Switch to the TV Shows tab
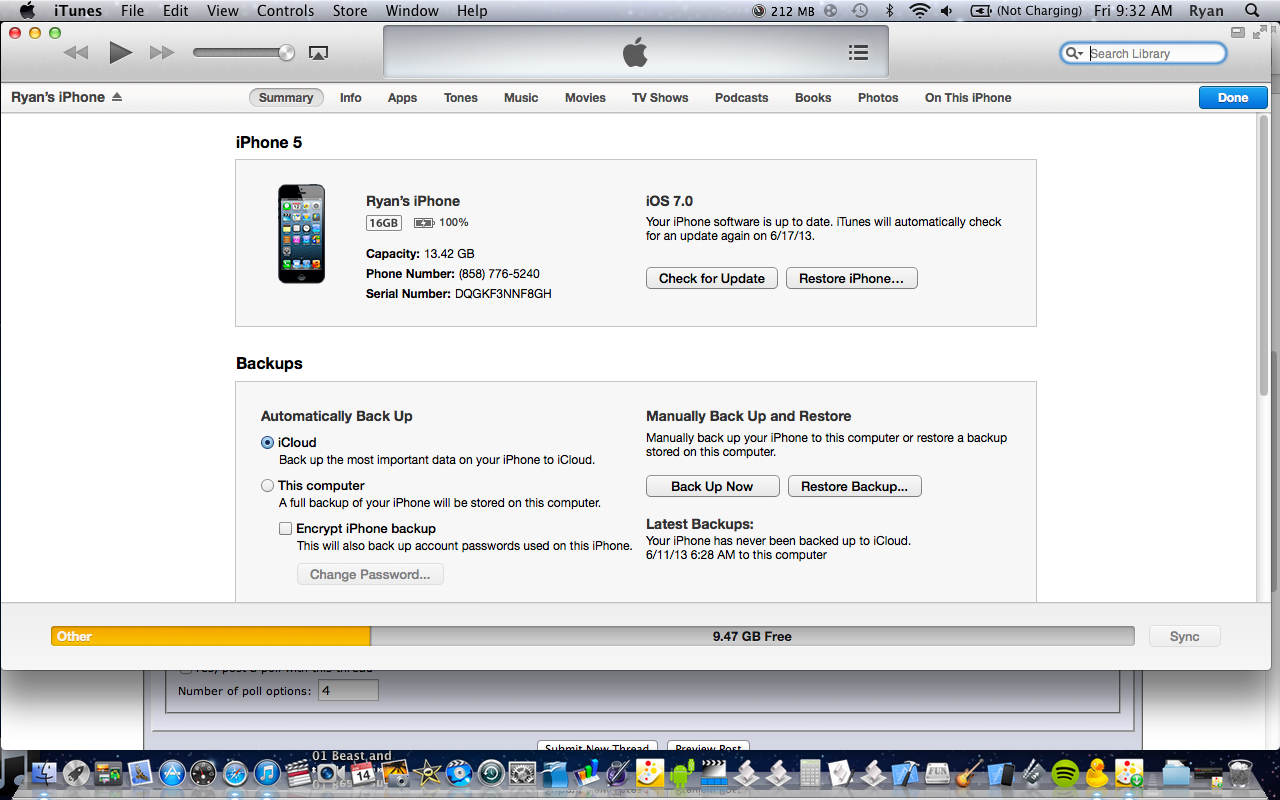 pyautogui.click(x=660, y=98)
